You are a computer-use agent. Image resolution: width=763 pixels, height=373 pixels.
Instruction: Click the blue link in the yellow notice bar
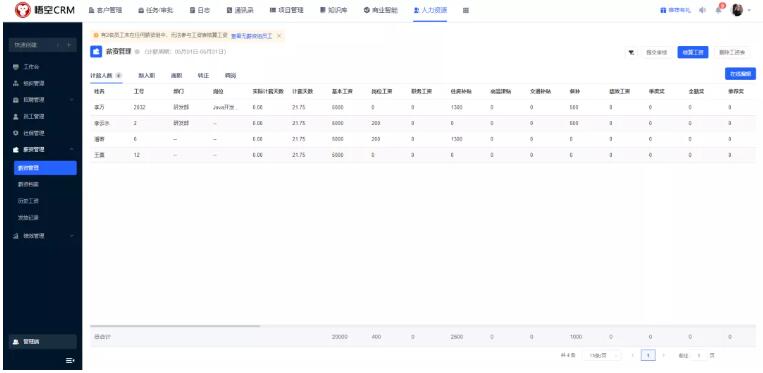click(251, 36)
